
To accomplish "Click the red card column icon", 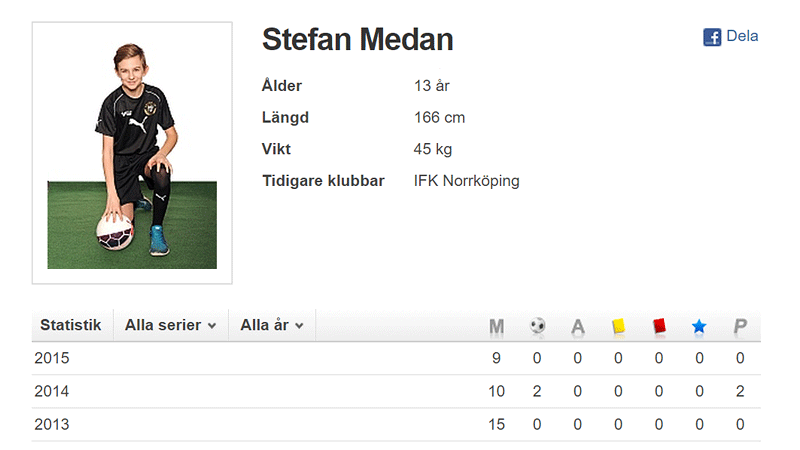I will pyautogui.click(x=659, y=326).
